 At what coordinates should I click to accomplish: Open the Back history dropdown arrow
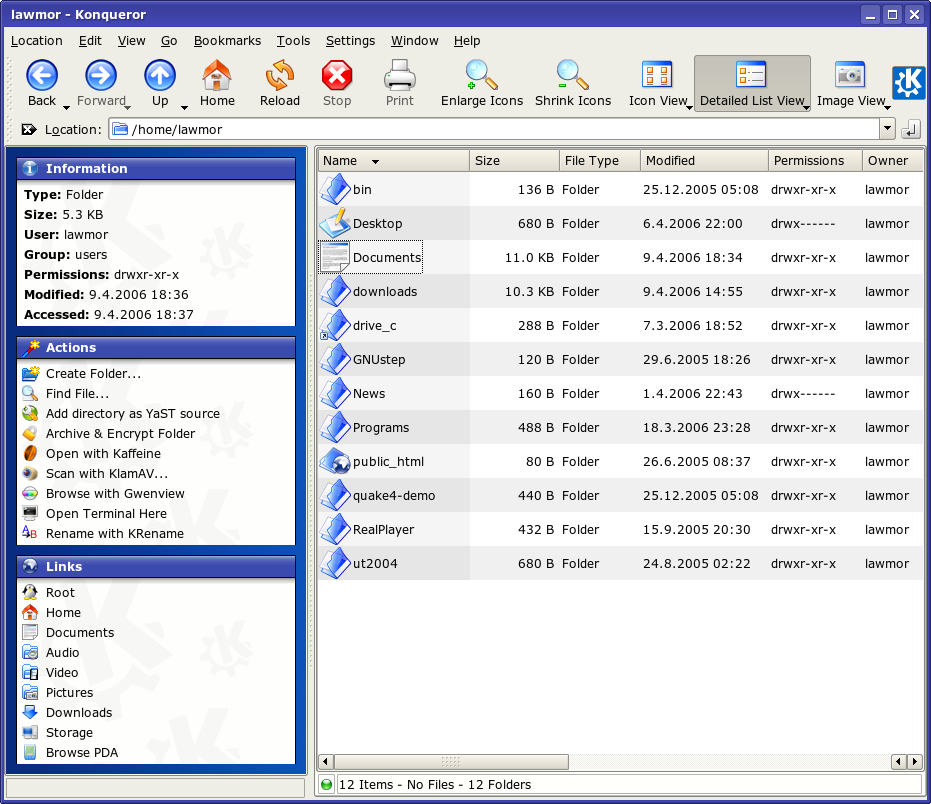(66, 107)
